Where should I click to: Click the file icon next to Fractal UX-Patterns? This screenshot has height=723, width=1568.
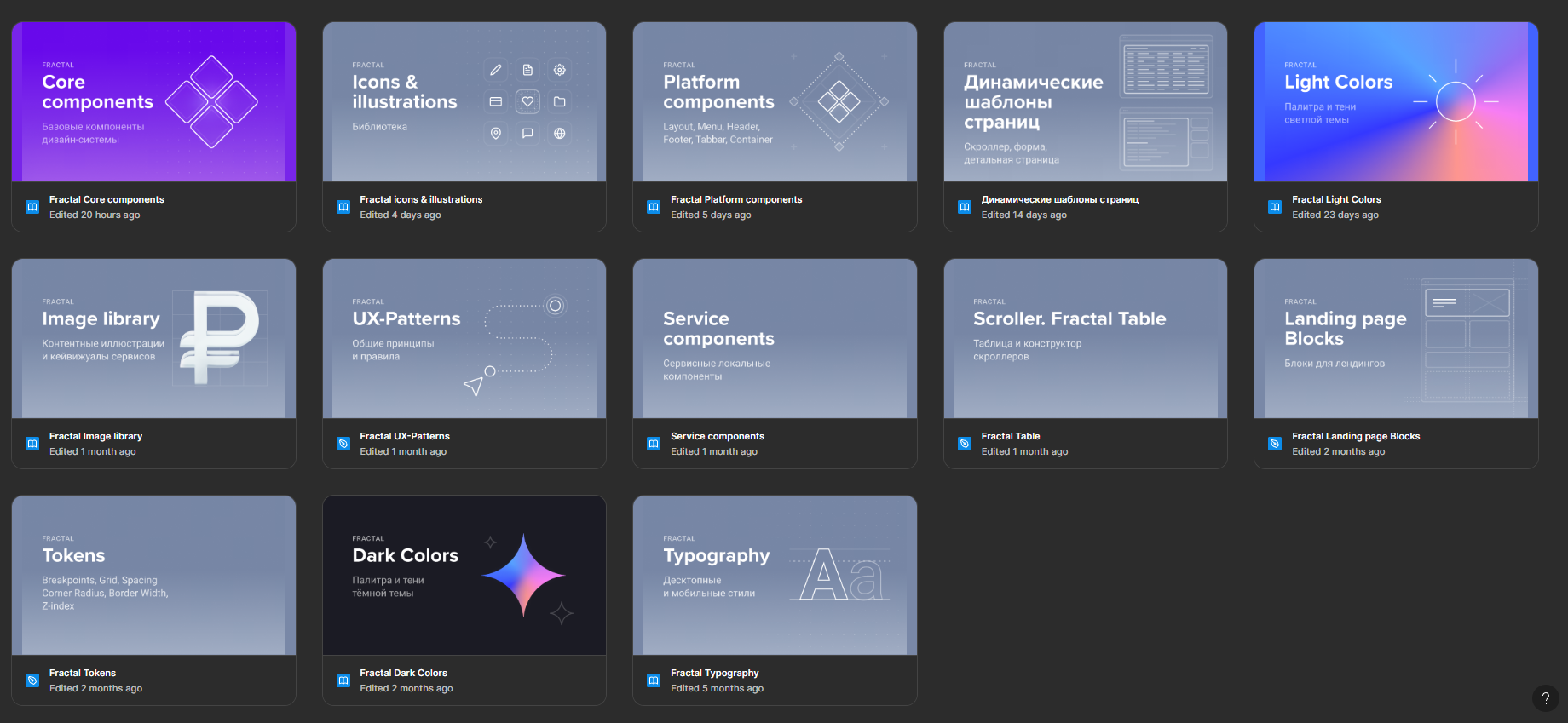click(x=343, y=444)
